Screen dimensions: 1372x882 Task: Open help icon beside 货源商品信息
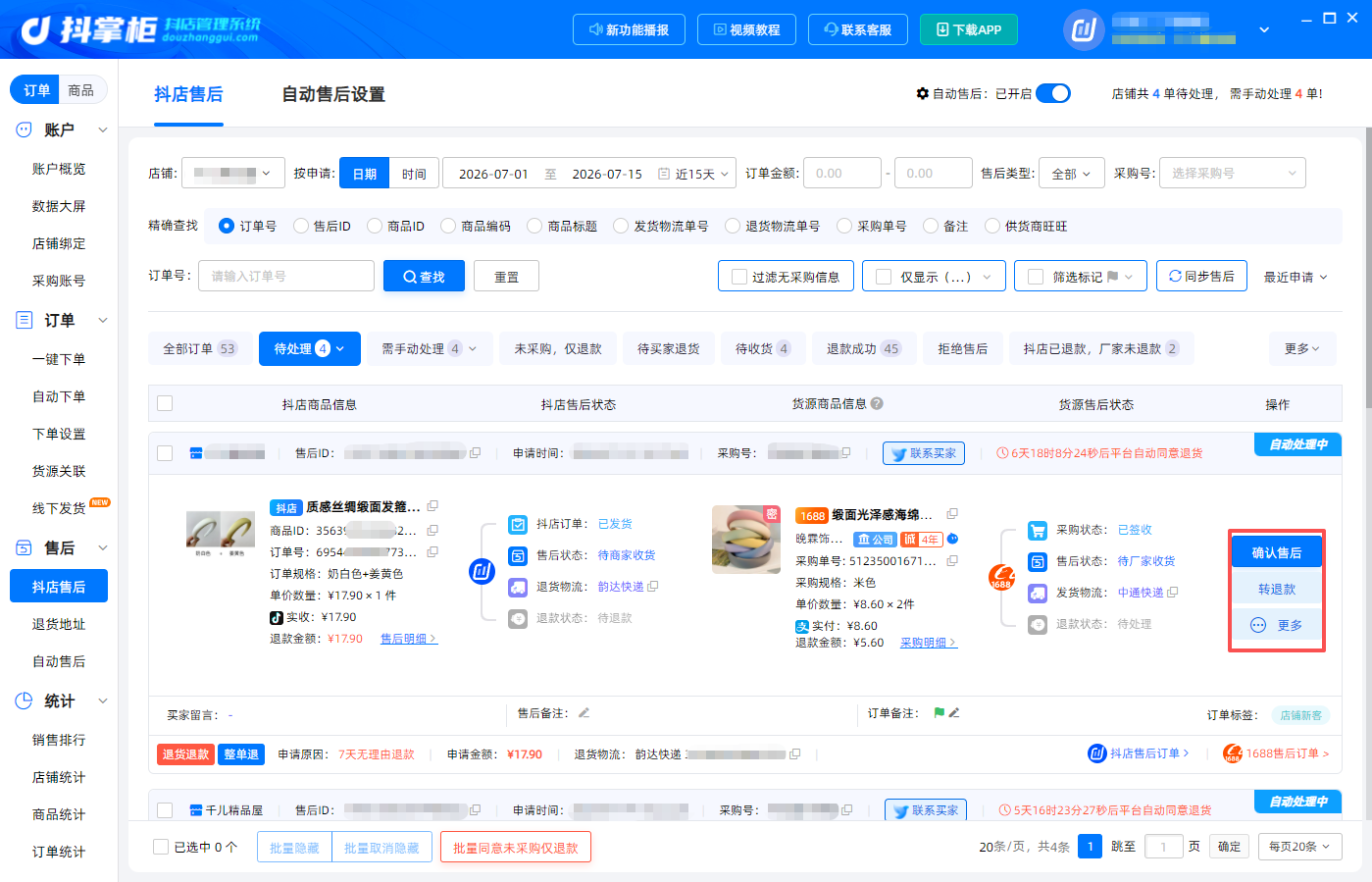coord(877,403)
